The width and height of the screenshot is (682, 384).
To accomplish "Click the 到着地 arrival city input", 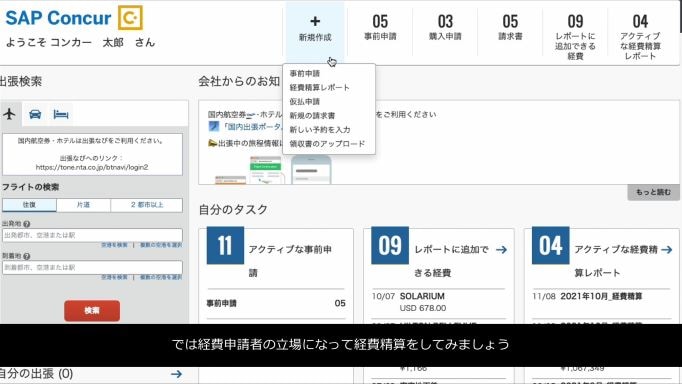I will [92, 267].
